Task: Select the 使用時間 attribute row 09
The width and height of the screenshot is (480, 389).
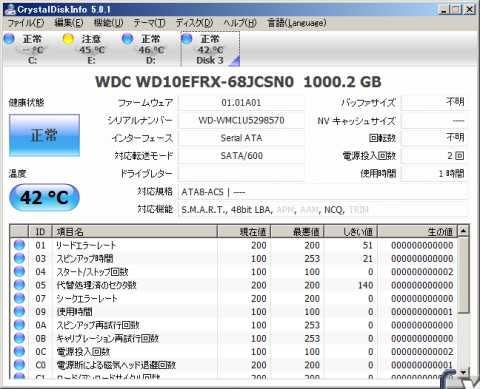Action: (234, 312)
